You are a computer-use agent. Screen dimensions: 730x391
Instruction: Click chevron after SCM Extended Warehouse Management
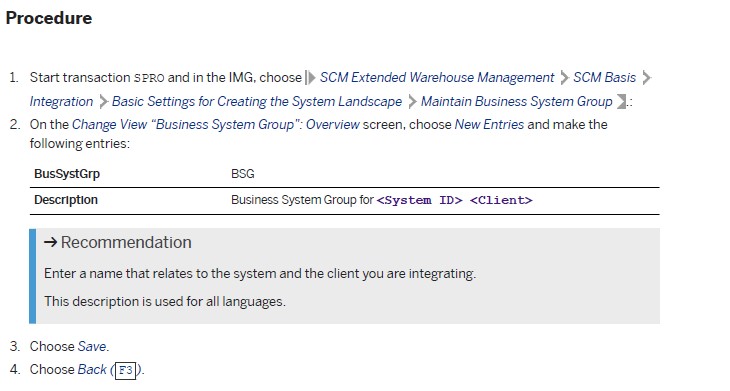(564, 78)
